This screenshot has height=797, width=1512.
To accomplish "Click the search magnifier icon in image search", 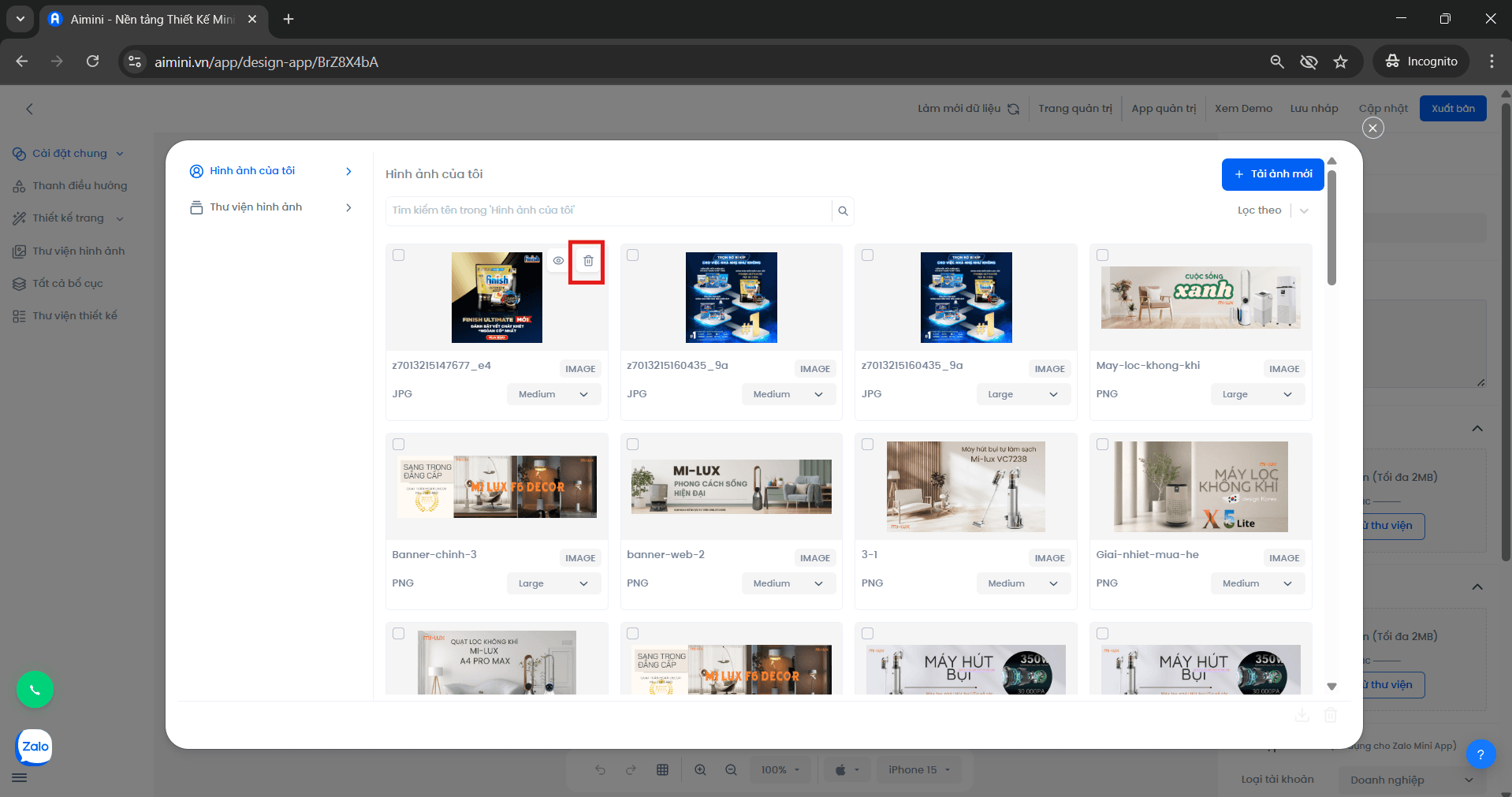I will pos(843,211).
